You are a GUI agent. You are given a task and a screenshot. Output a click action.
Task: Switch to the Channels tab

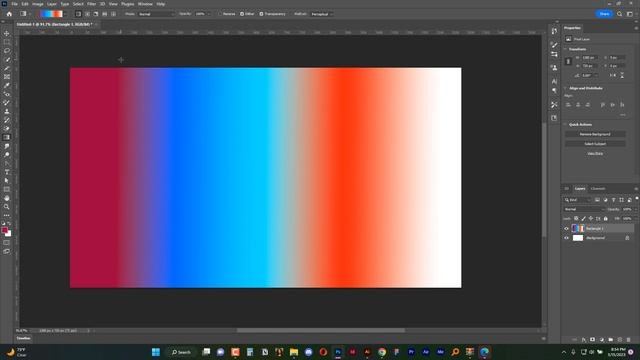598,189
